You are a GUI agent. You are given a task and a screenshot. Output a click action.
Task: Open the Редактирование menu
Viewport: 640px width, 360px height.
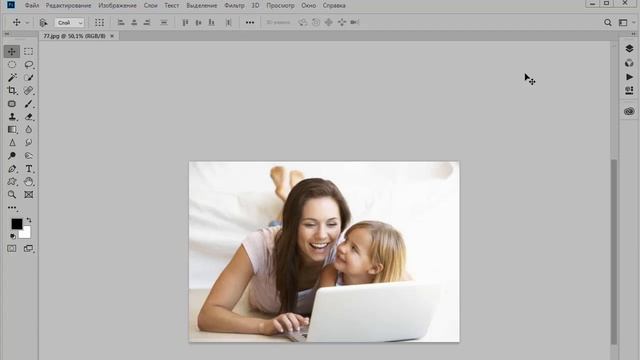(68, 5)
